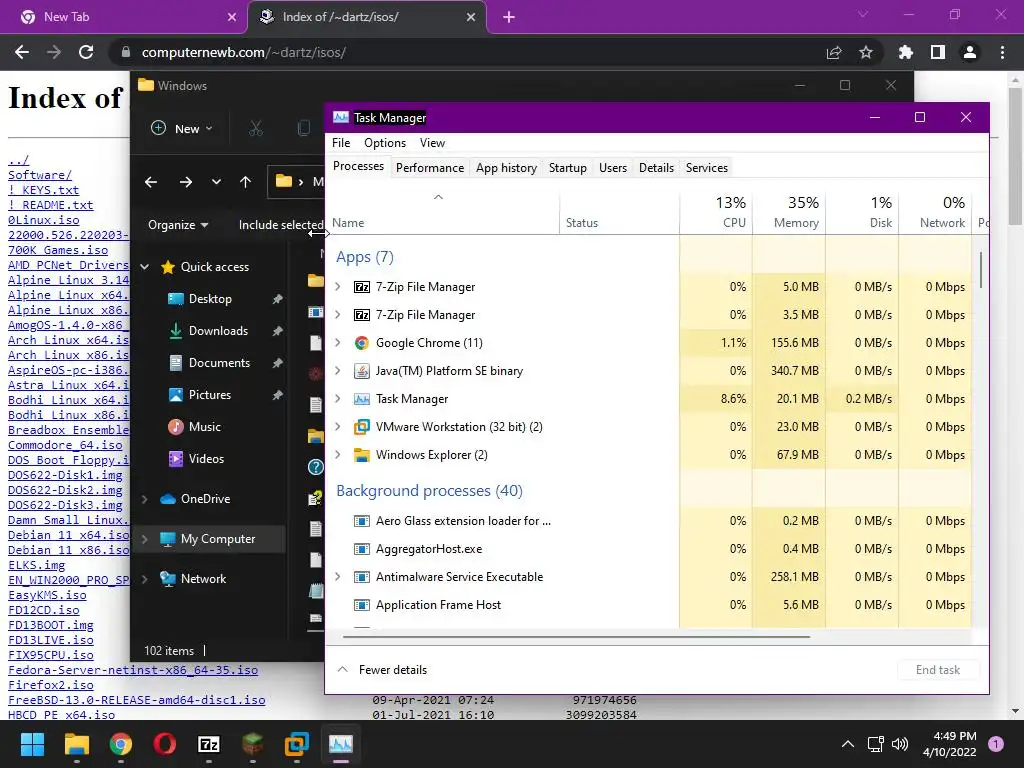Click Explorer's back navigation arrow

tap(151, 182)
